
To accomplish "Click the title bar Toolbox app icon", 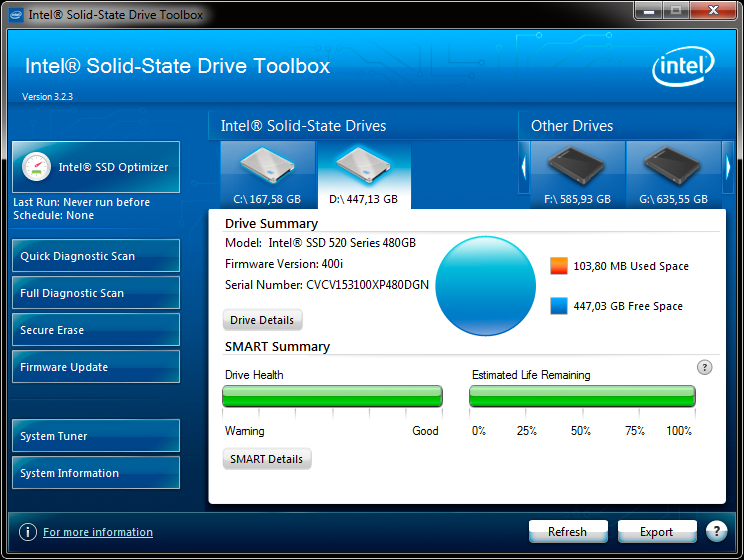I will [16, 15].
